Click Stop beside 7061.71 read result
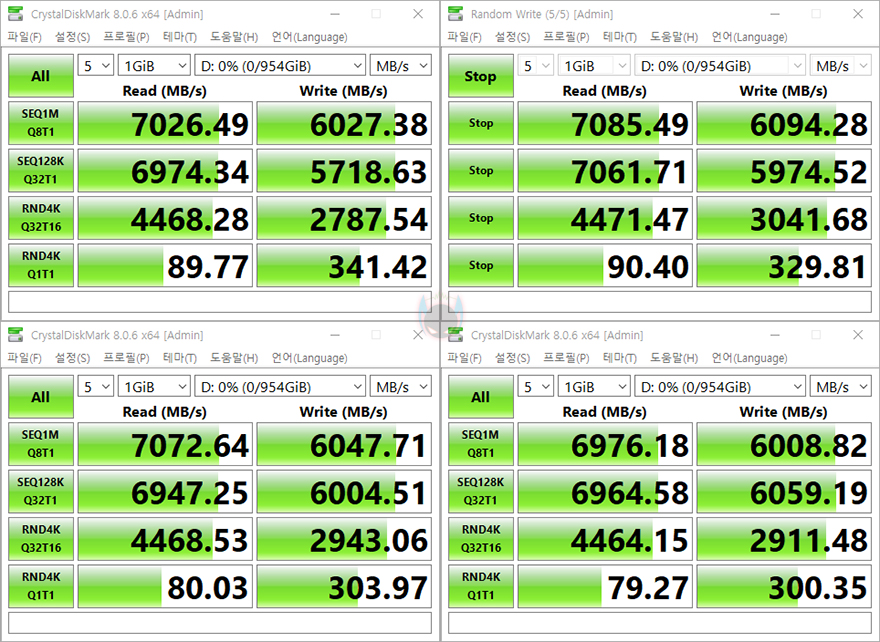Image resolution: width=880 pixels, height=642 pixels. [480, 170]
